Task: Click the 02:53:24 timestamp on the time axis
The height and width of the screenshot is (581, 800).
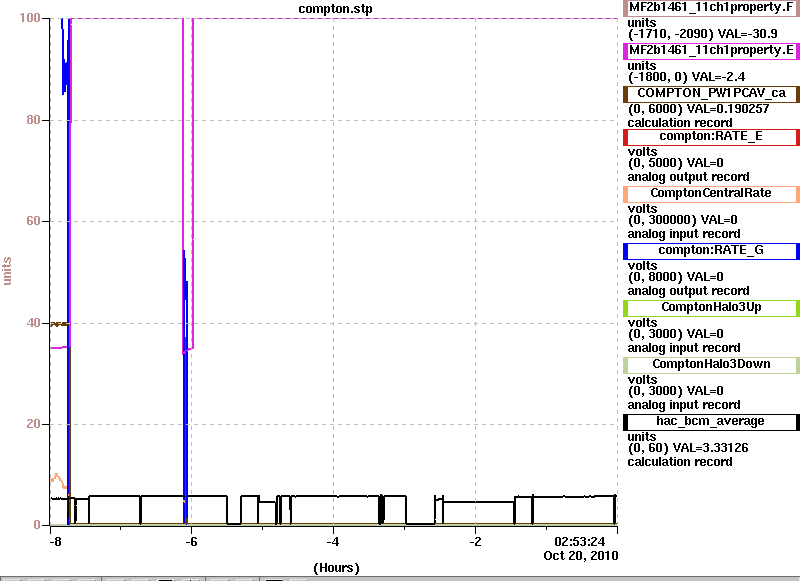Action: tap(580, 542)
